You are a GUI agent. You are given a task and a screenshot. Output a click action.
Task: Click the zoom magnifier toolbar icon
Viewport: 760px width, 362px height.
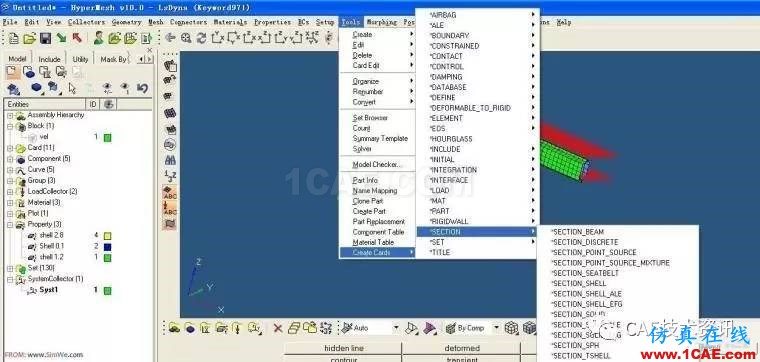(186, 38)
